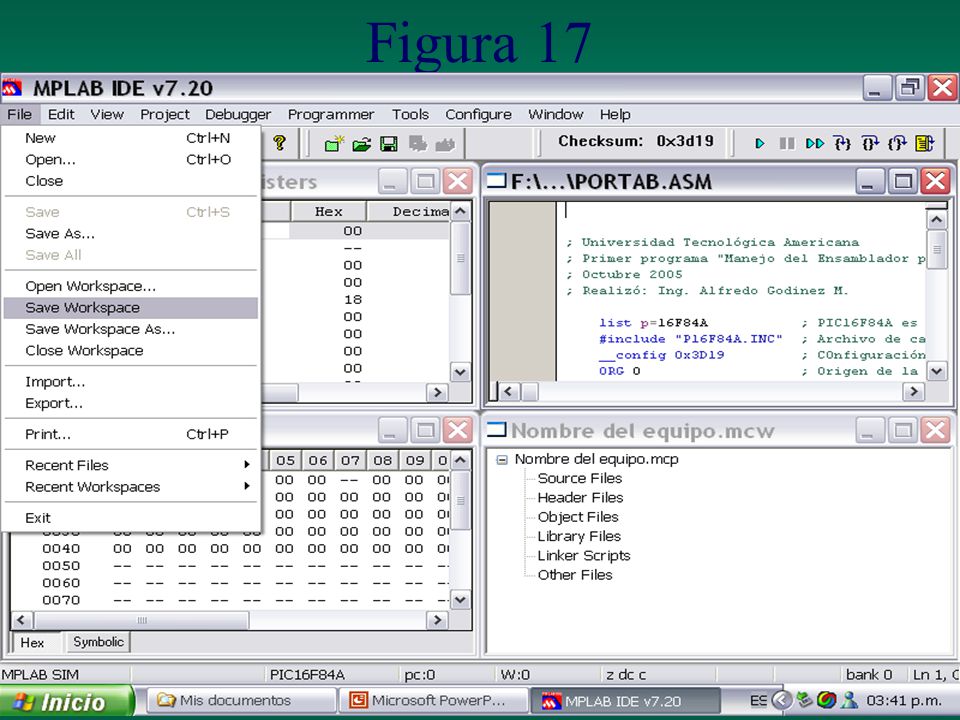The image size is (960, 720).
Task: Open the Tools menu
Action: [410, 114]
